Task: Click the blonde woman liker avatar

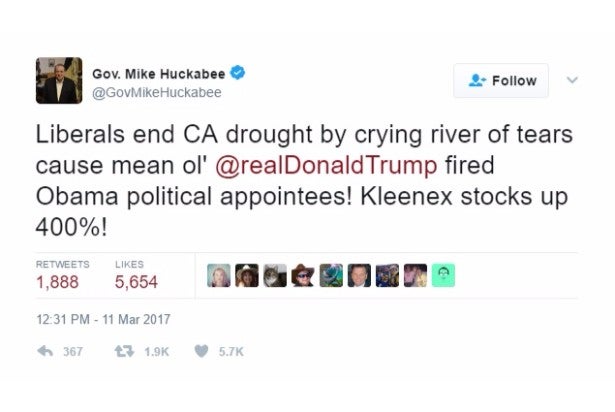Action: tap(219, 274)
